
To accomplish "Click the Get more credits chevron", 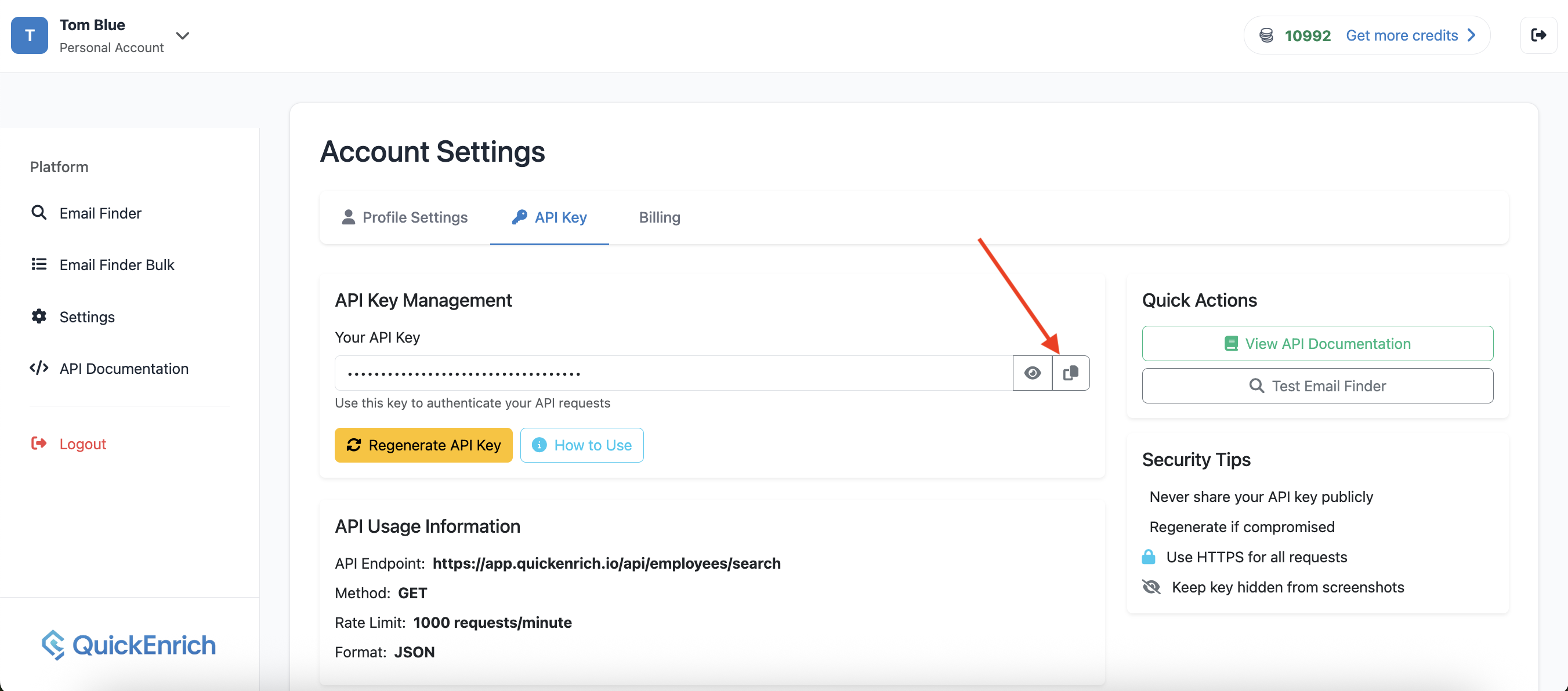I will tap(1472, 35).
